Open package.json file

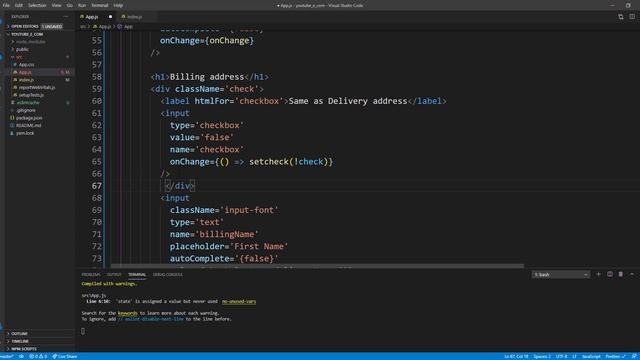(x=29, y=118)
